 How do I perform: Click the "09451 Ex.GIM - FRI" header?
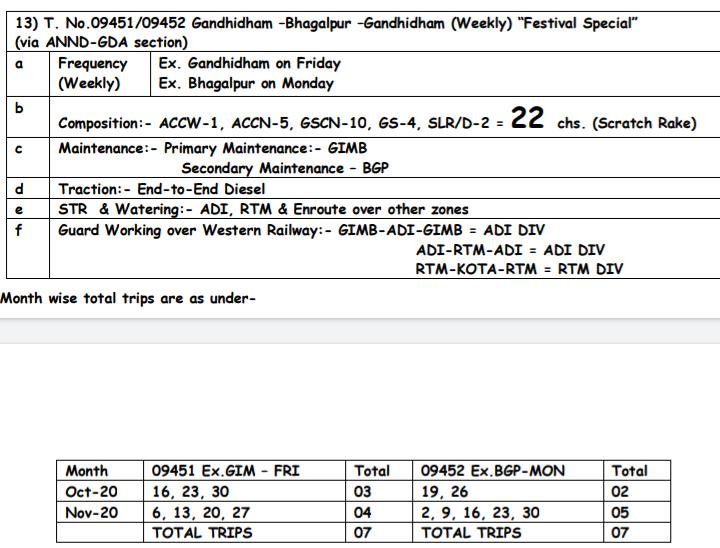click(x=225, y=470)
